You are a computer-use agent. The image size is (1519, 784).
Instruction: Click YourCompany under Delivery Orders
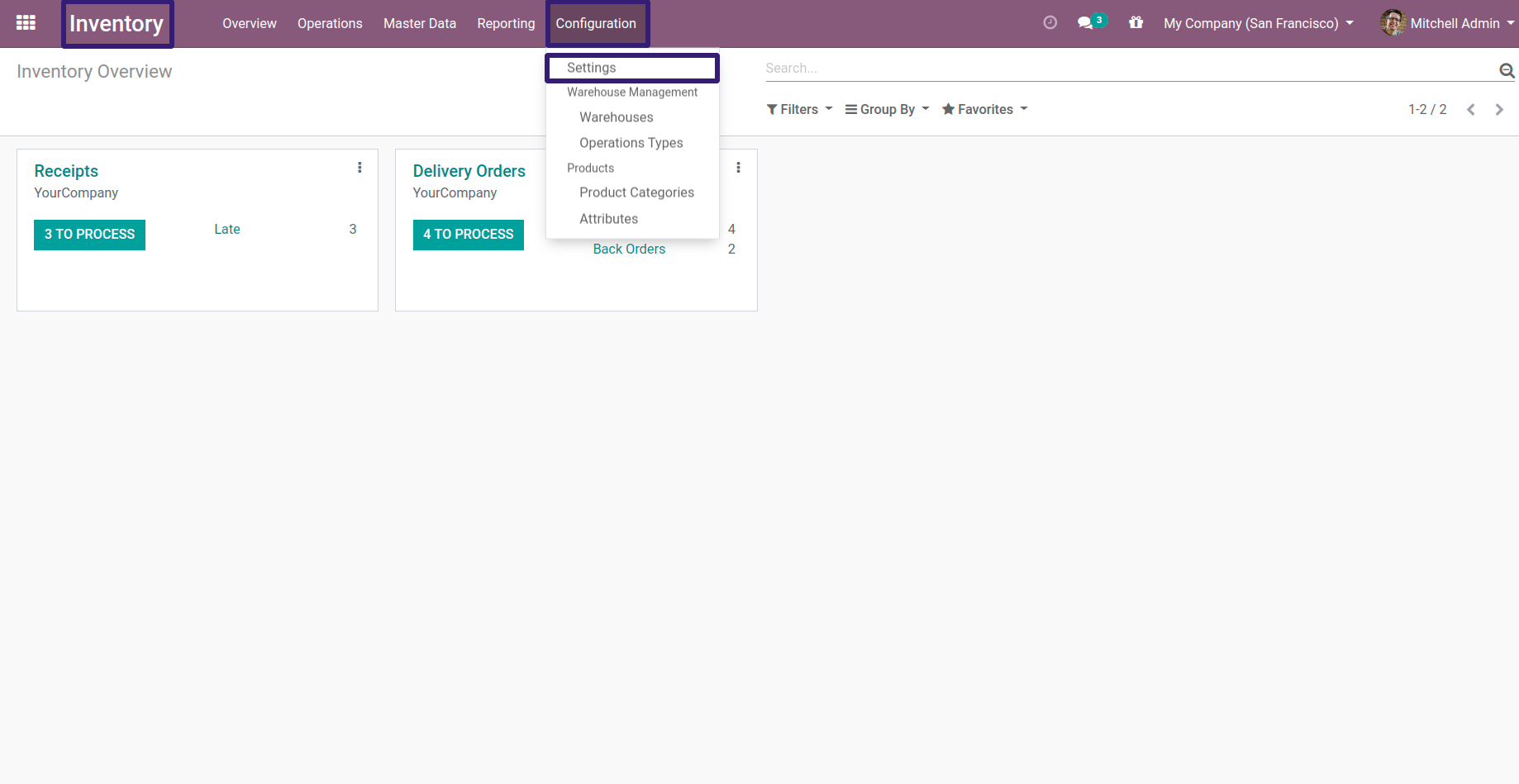point(455,192)
